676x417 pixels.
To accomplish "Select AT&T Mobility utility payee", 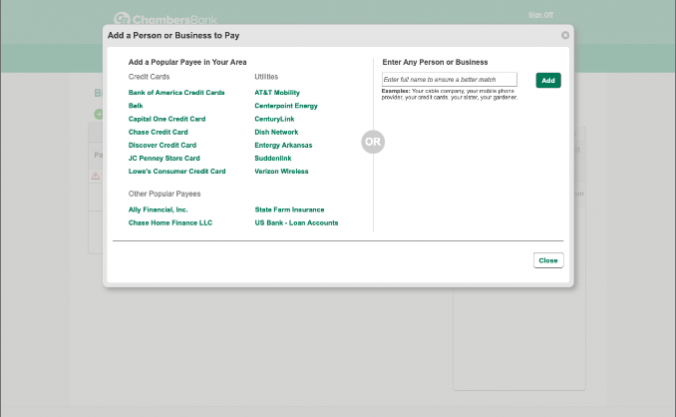I will click(277, 93).
